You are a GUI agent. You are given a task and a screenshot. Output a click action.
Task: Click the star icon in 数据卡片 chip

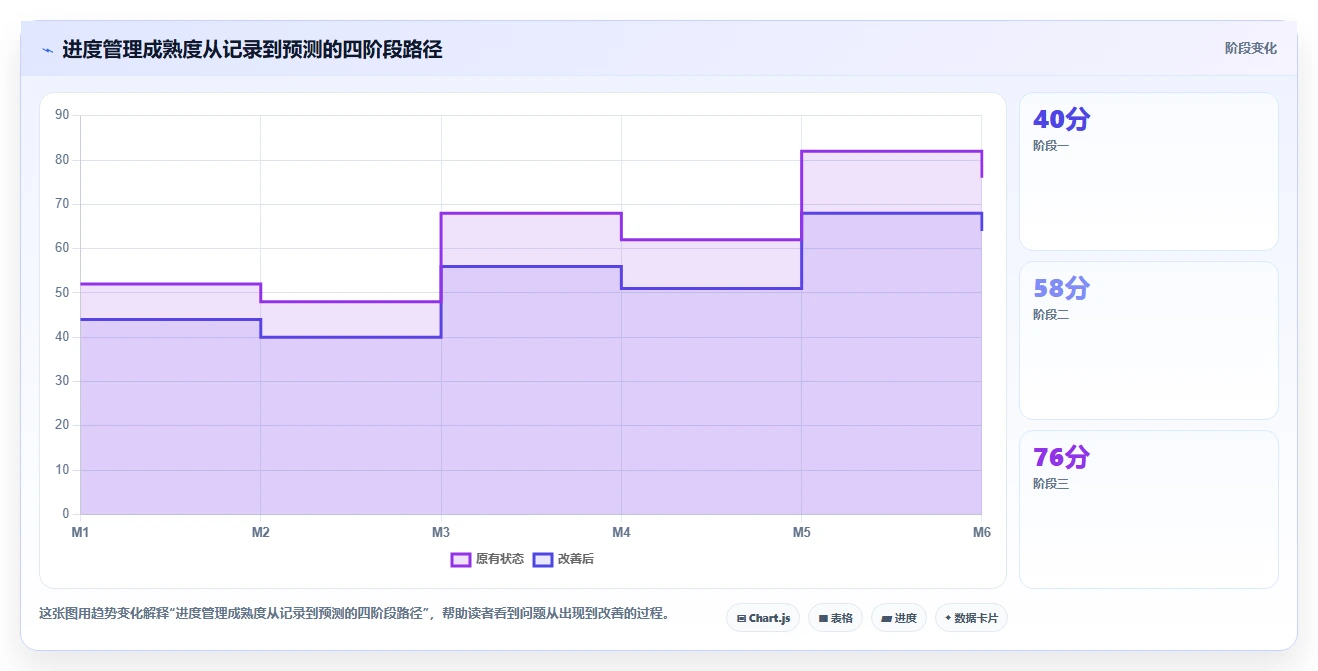[x=948, y=618]
